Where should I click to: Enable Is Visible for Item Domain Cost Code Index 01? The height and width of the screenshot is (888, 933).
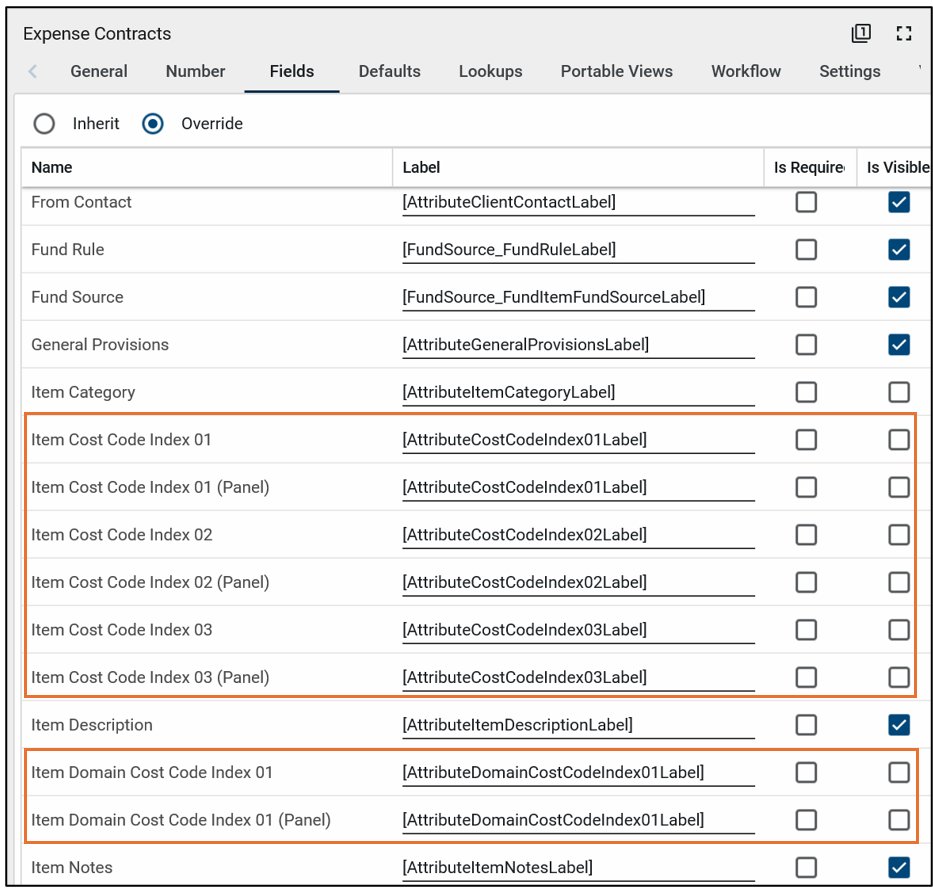click(x=899, y=772)
